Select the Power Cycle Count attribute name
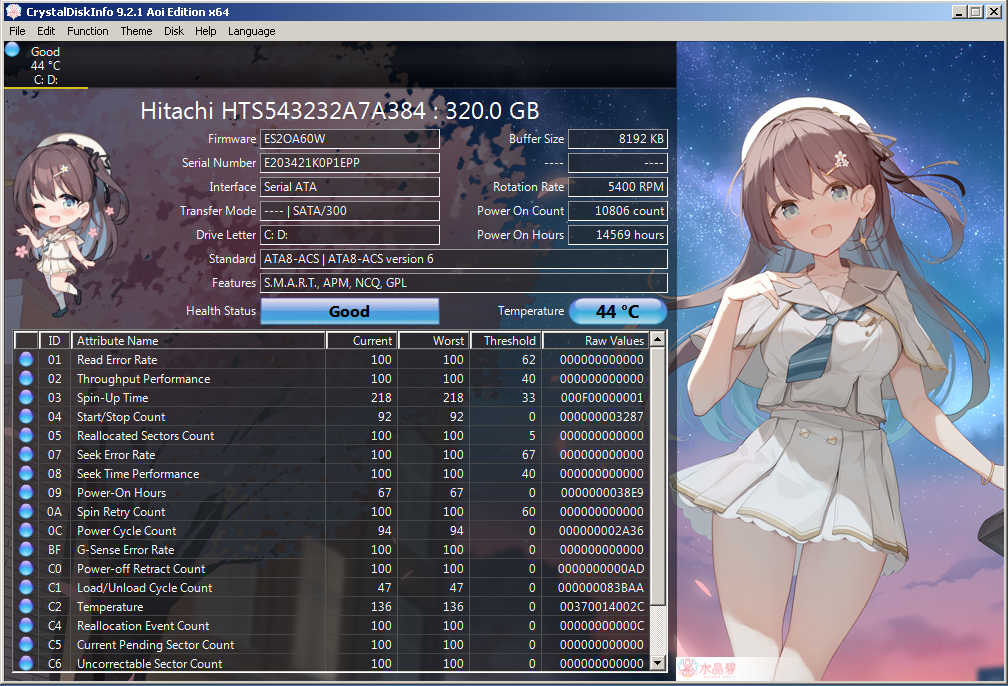The height and width of the screenshot is (686, 1008). (x=127, y=531)
